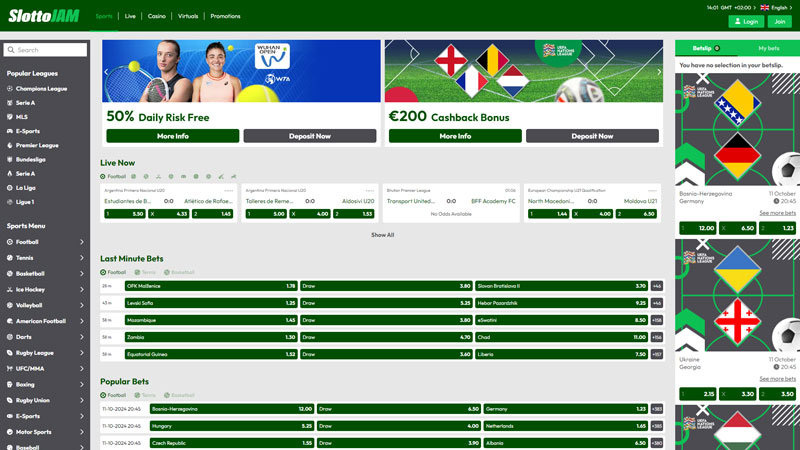Image resolution: width=800 pixels, height=450 pixels.
Task: Select Basketball filter under Last Minute Bets
Action: click(x=179, y=272)
